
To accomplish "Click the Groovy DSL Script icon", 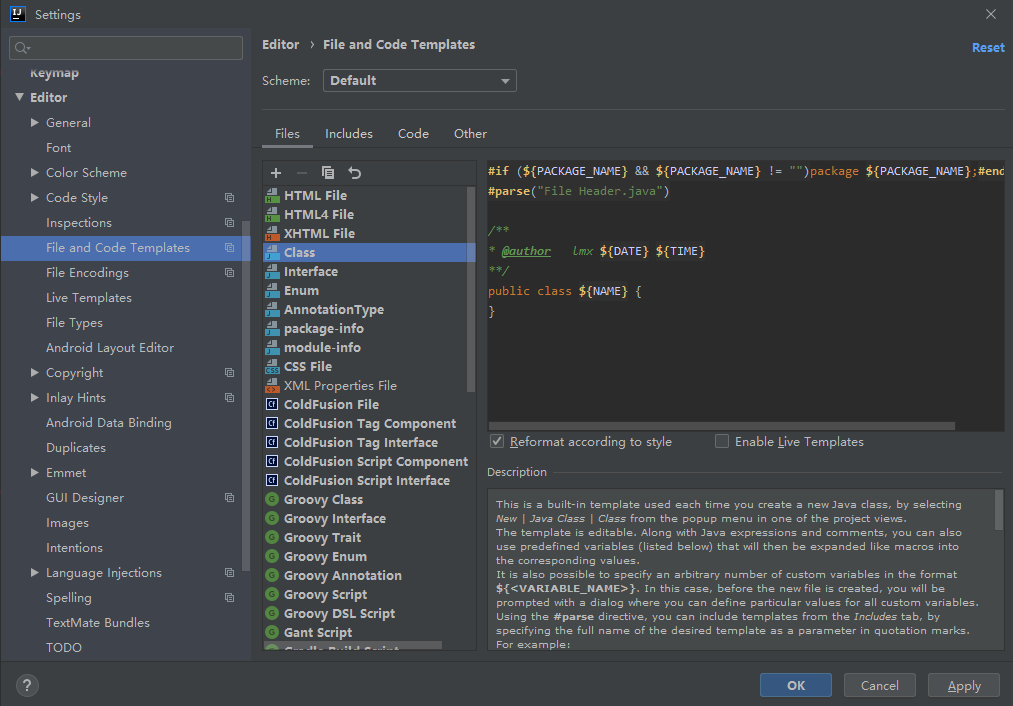I will [272, 614].
